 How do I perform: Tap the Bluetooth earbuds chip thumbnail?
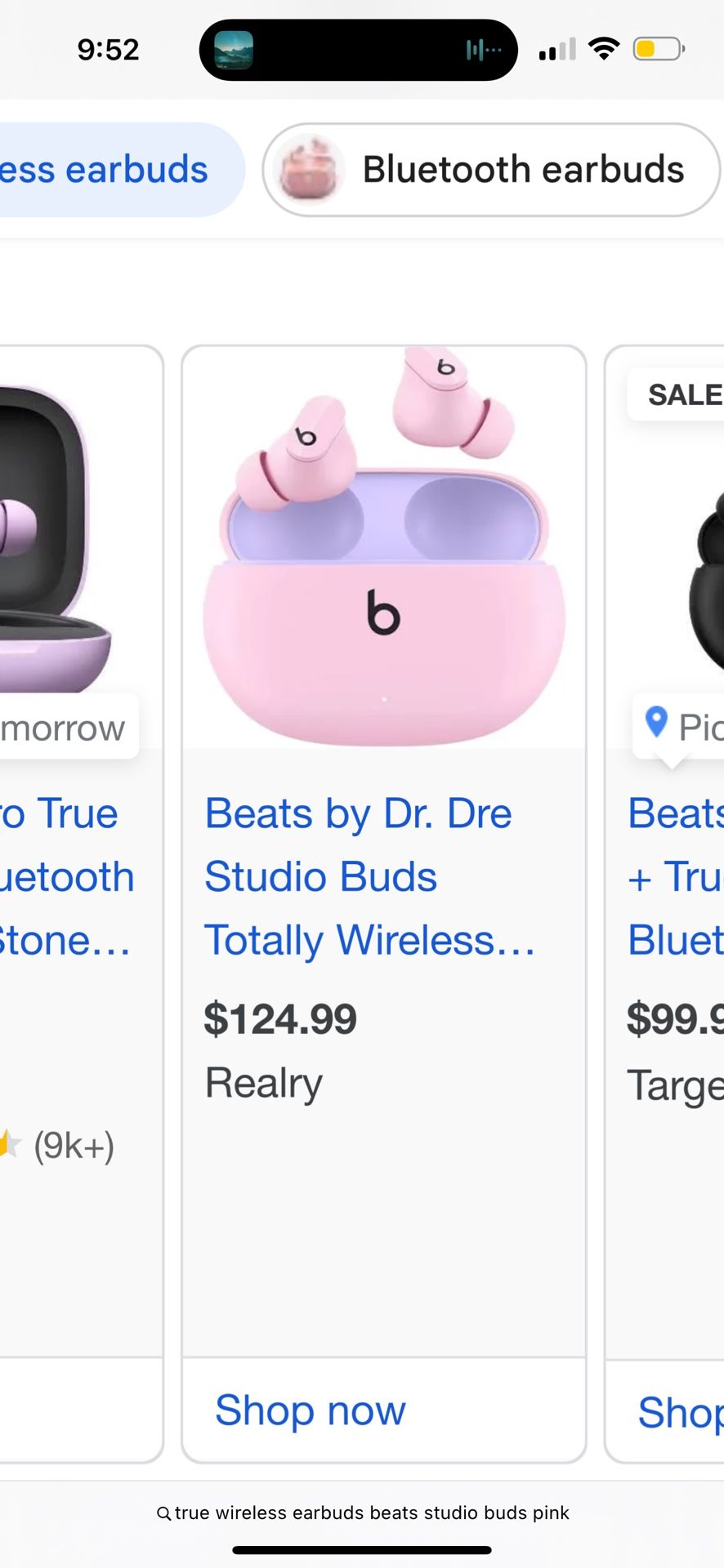[x=309, y=170]
